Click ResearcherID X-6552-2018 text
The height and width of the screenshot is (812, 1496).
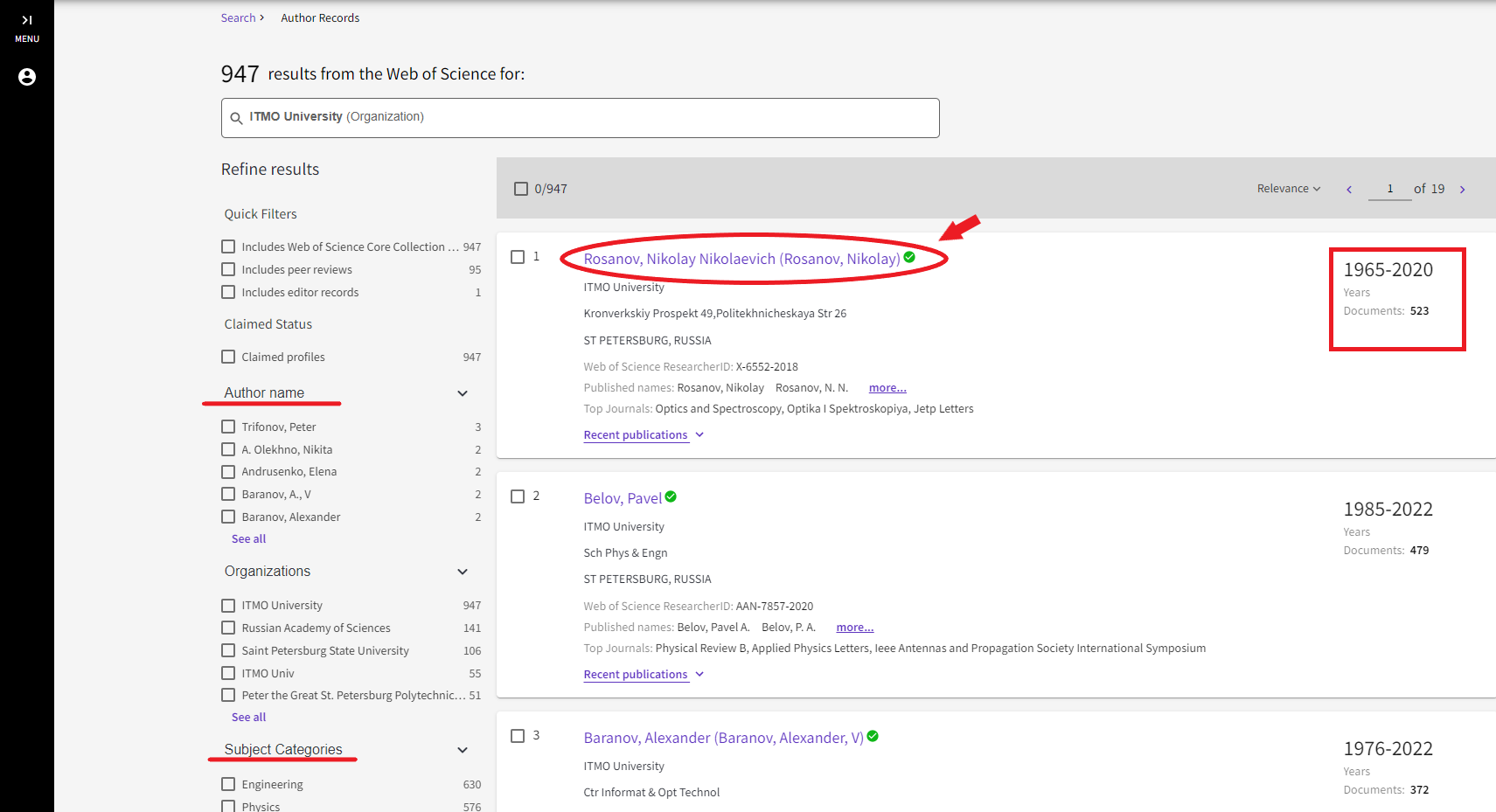pyautogui.click(x=767, y=367)
